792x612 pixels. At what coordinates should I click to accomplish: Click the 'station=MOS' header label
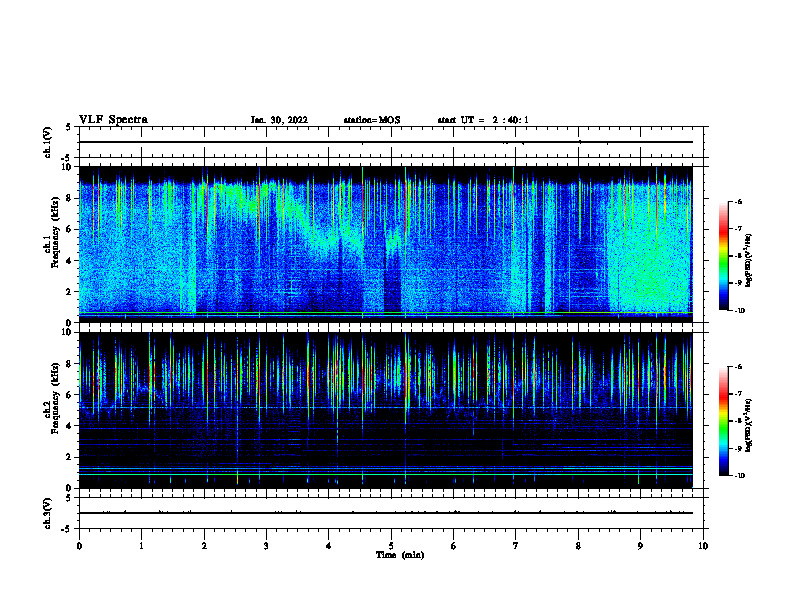372,120
